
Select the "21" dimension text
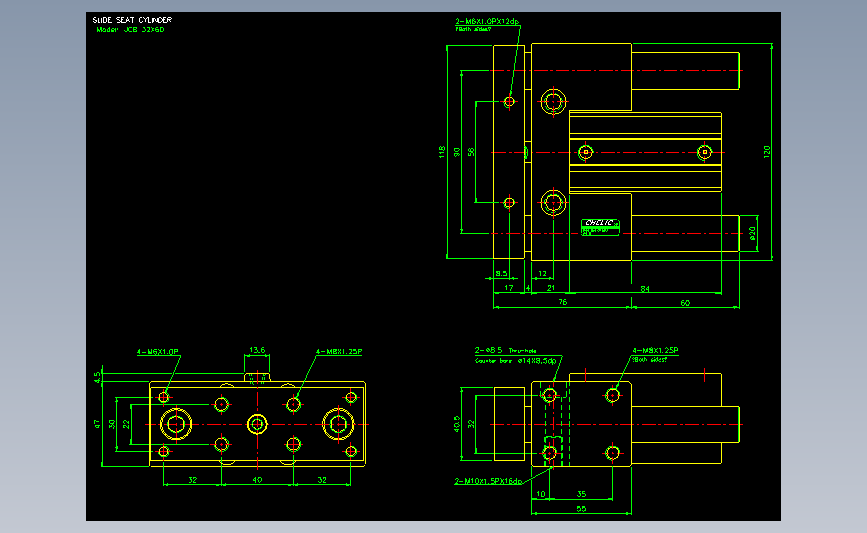[x=551, y=288]
